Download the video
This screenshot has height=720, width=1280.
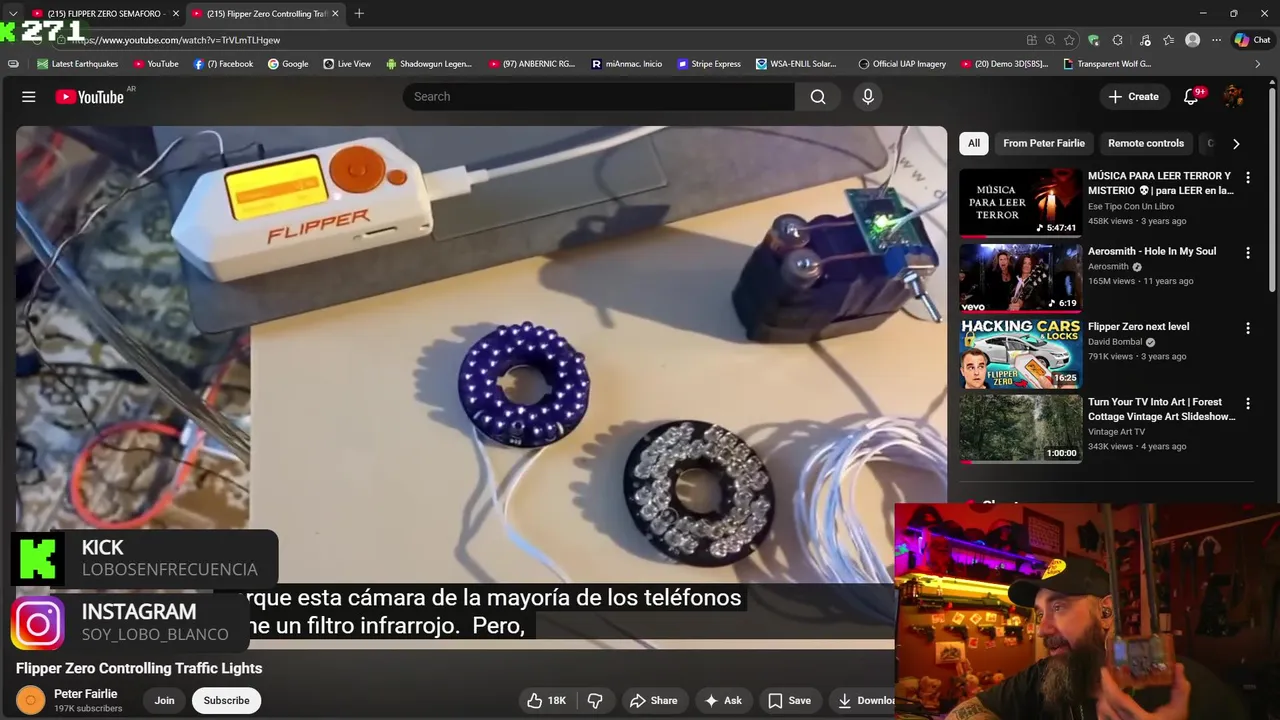[864, 701]
